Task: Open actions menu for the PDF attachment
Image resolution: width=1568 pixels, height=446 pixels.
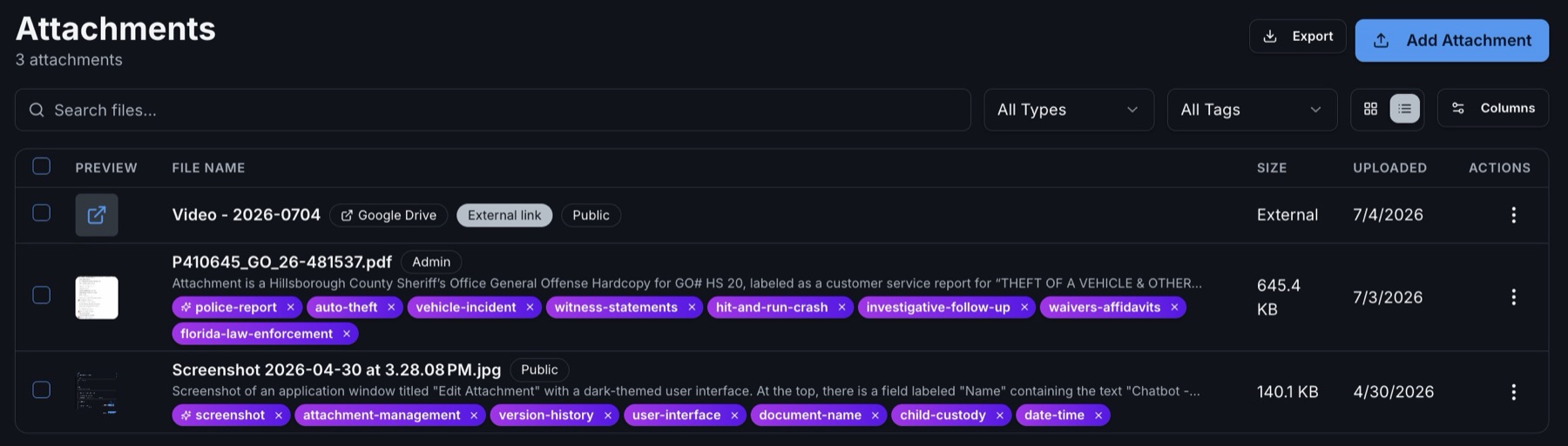Action: click(x=1514, y=297)
